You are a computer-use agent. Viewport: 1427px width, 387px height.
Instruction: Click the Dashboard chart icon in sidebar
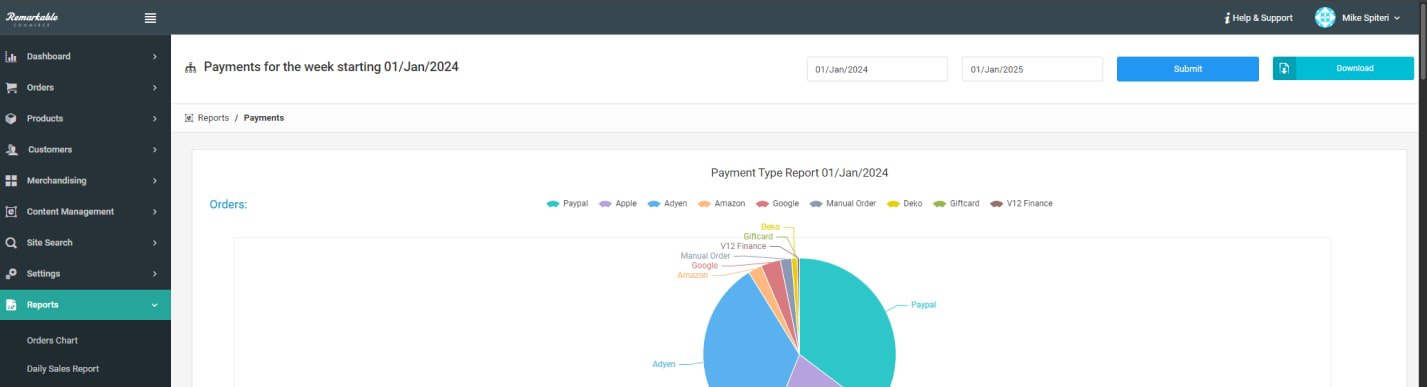11,57
